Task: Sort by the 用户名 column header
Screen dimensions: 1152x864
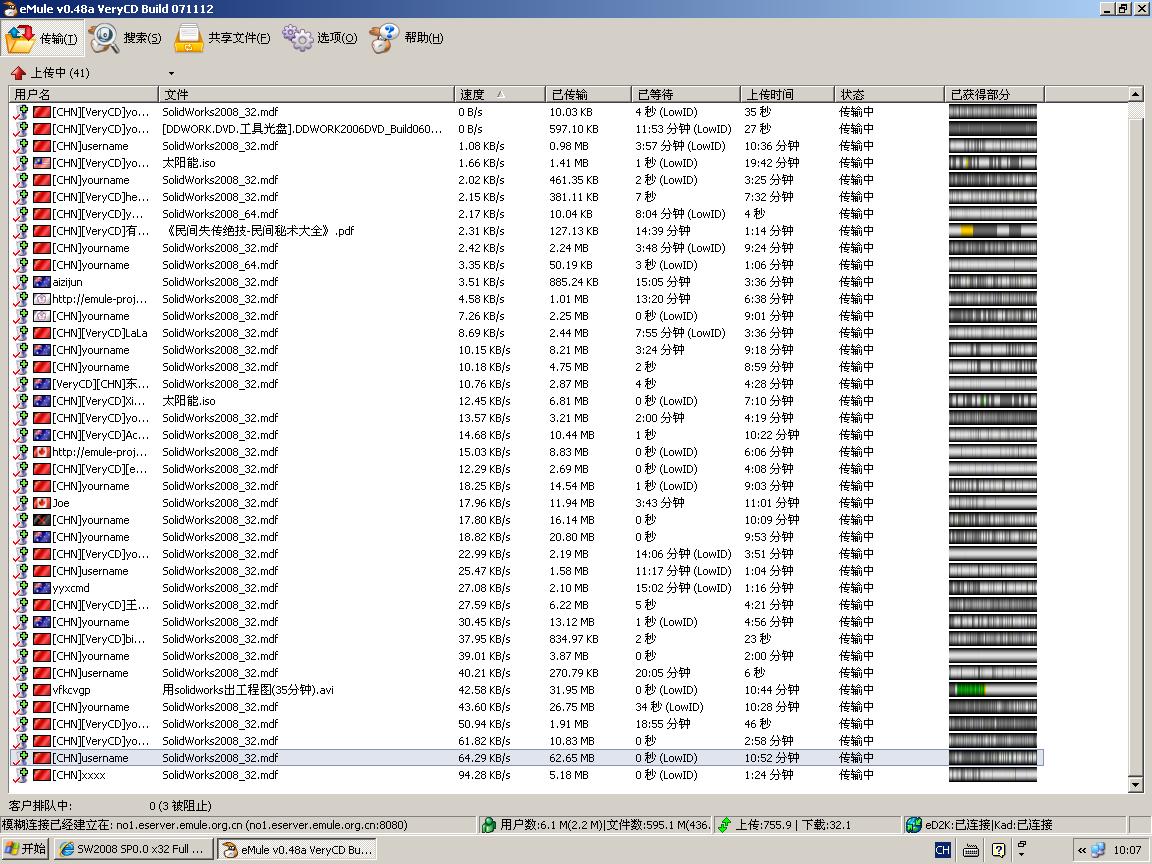Action: (84, 94)
